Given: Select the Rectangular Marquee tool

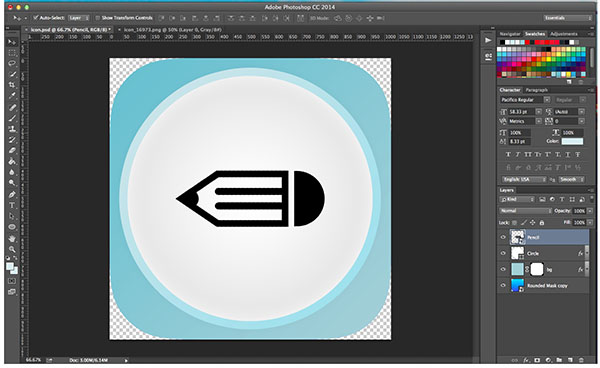Looking at the screenshot, I should click(x=12, y=53).
